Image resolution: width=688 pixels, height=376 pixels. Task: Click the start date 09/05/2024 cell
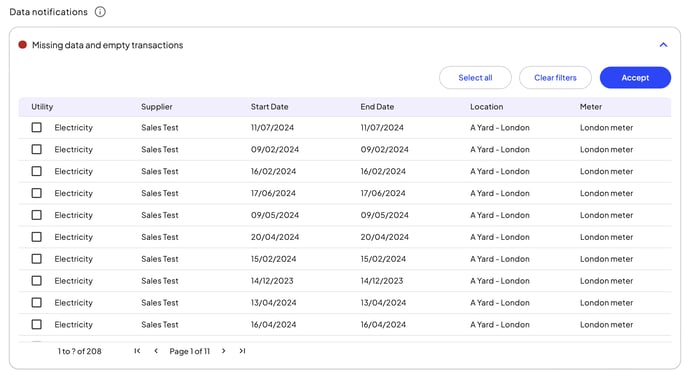(x=275, y=215)
